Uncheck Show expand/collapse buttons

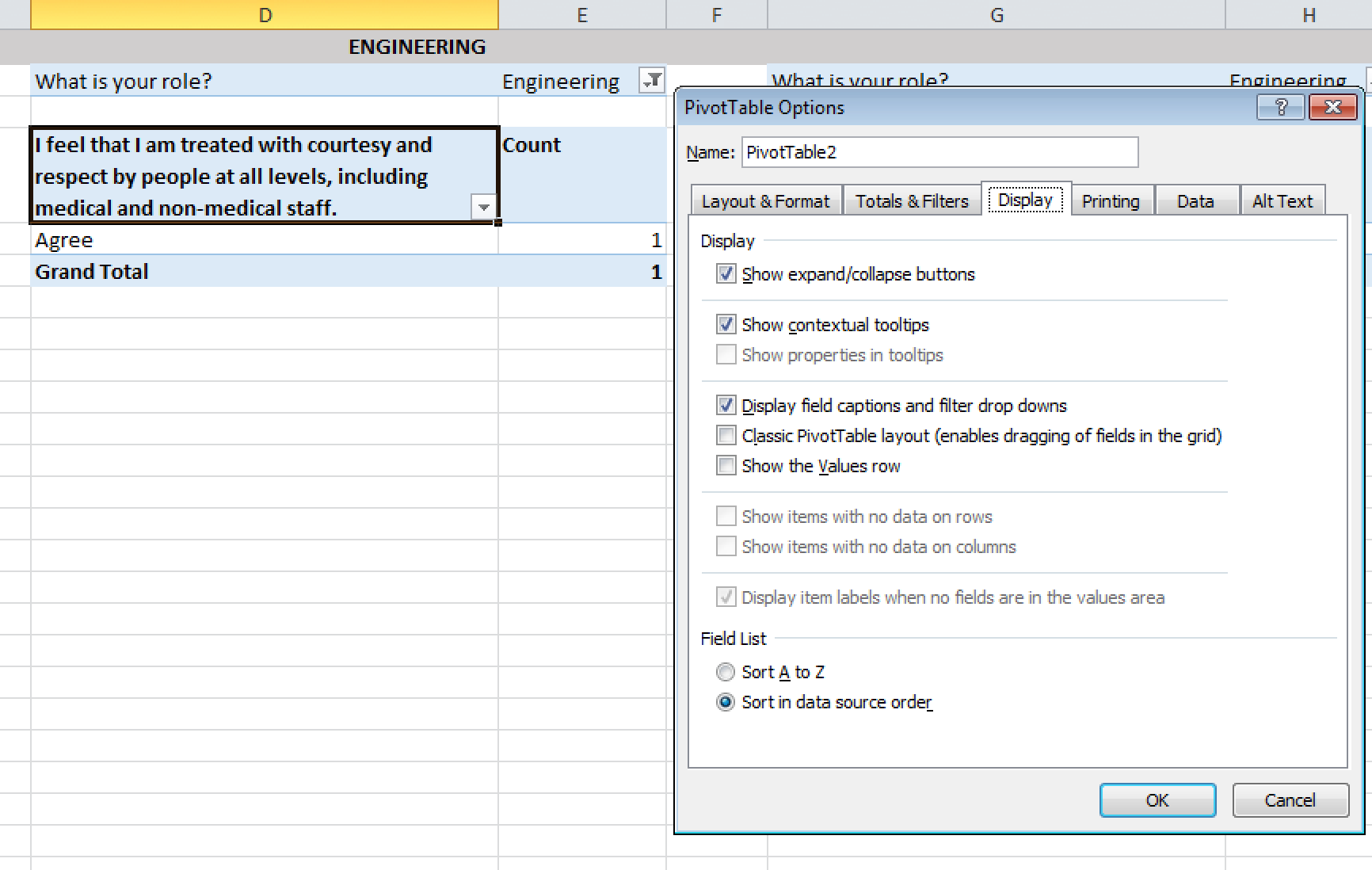(x=726, y=273)
